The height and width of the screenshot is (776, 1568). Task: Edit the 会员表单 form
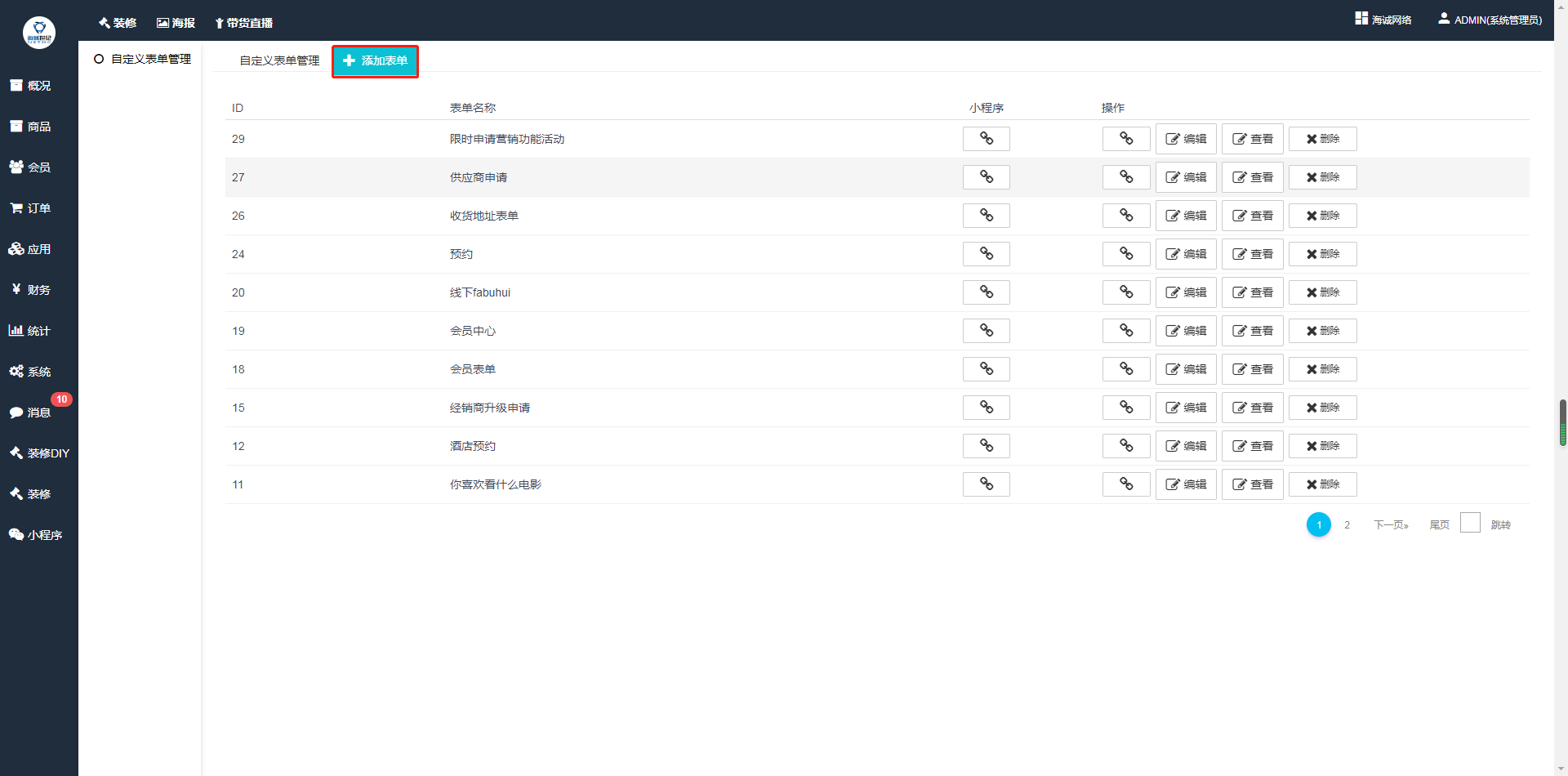pos(1186,369)
